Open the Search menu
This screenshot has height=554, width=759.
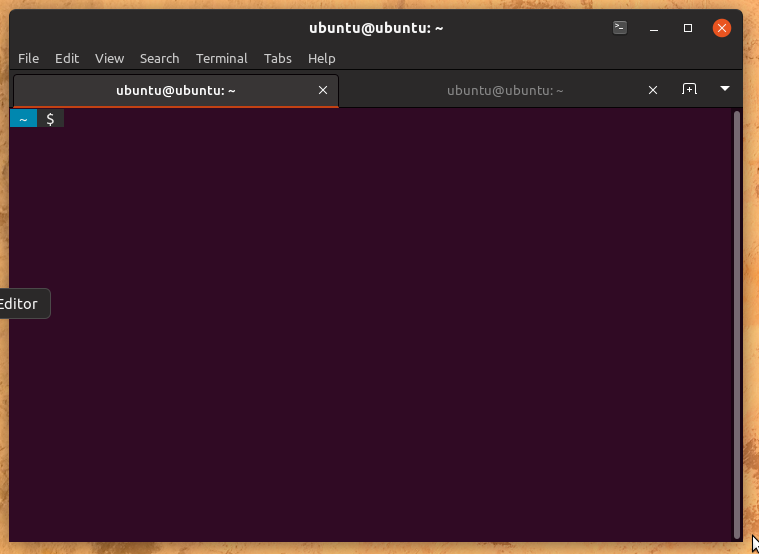[x=159, y=59]
